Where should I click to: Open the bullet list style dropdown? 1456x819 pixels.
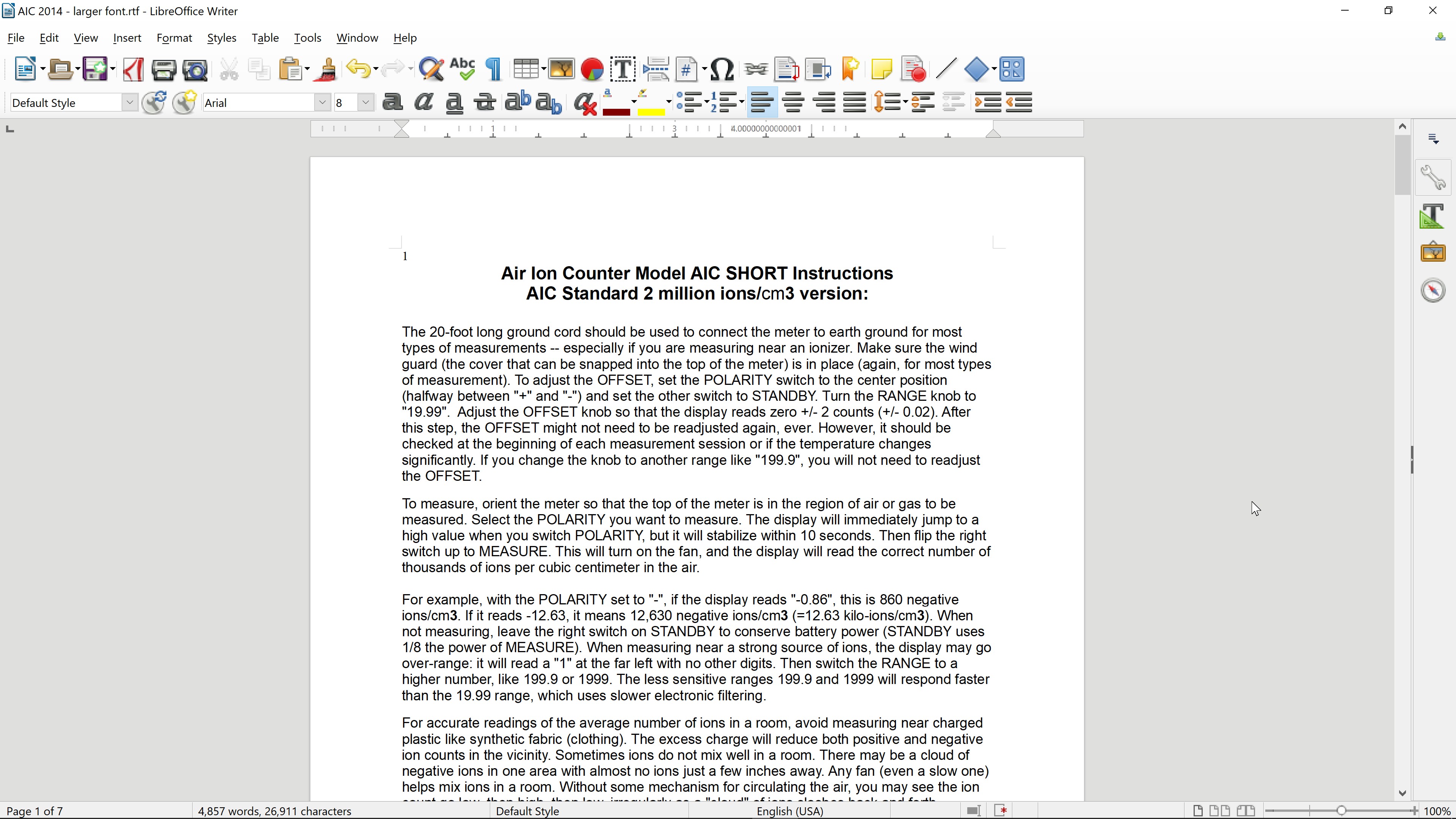click(x=706, y=102)
